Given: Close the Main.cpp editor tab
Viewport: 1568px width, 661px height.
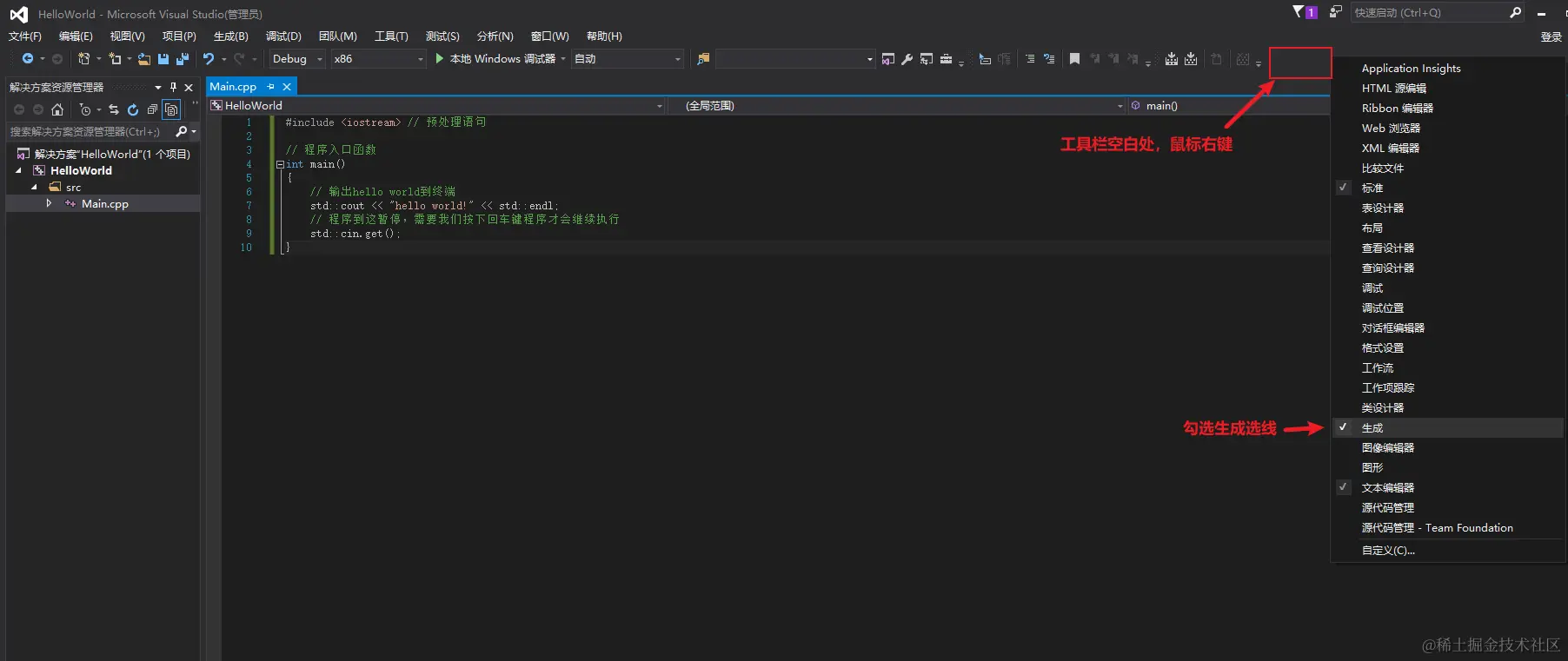Looking at the screenshot, I should coord(286,87).
